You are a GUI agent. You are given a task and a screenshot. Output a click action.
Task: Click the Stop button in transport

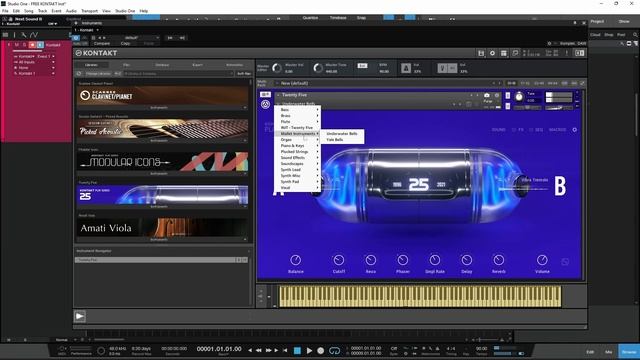pyautogui.click(x=298, y=351)
